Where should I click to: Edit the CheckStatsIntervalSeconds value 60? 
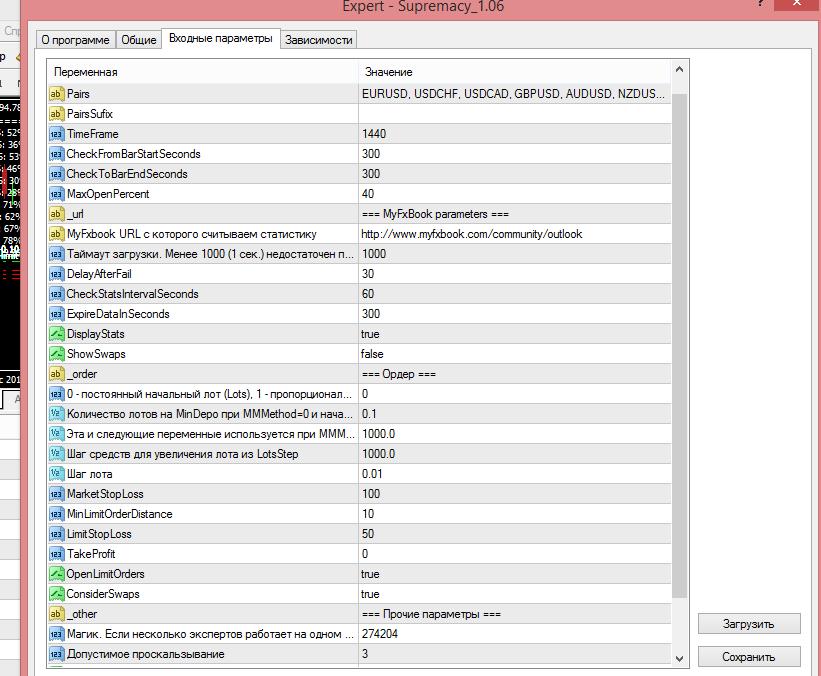point(515,294)
